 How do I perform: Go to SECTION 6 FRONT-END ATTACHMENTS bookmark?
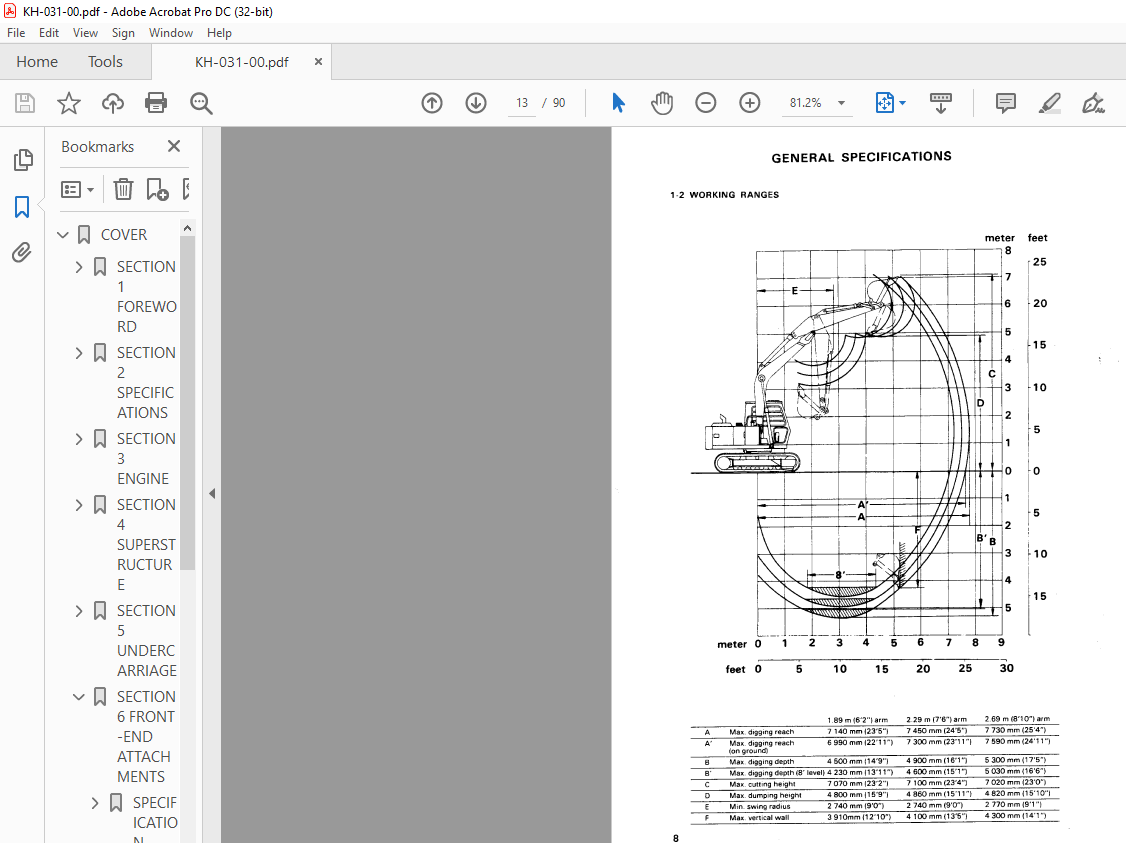pyautogui.click(x=146, y=737)
